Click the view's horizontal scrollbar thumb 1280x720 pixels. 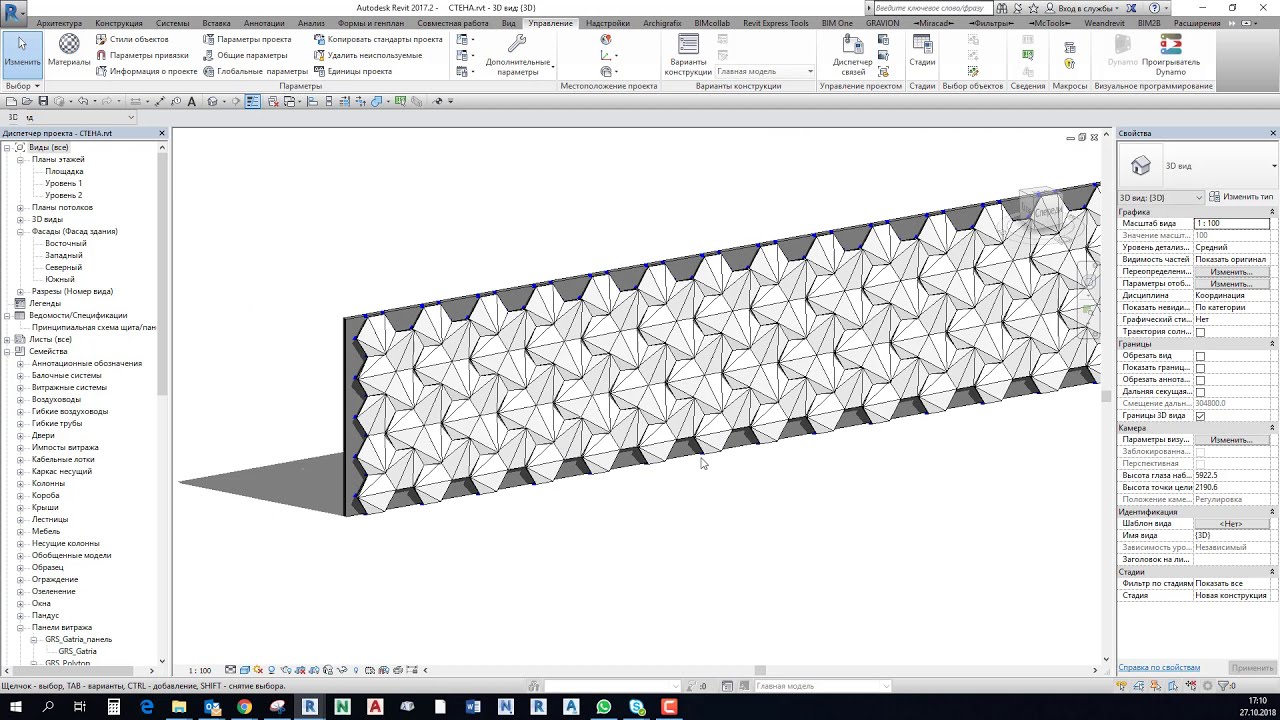[x=760, y=670]
